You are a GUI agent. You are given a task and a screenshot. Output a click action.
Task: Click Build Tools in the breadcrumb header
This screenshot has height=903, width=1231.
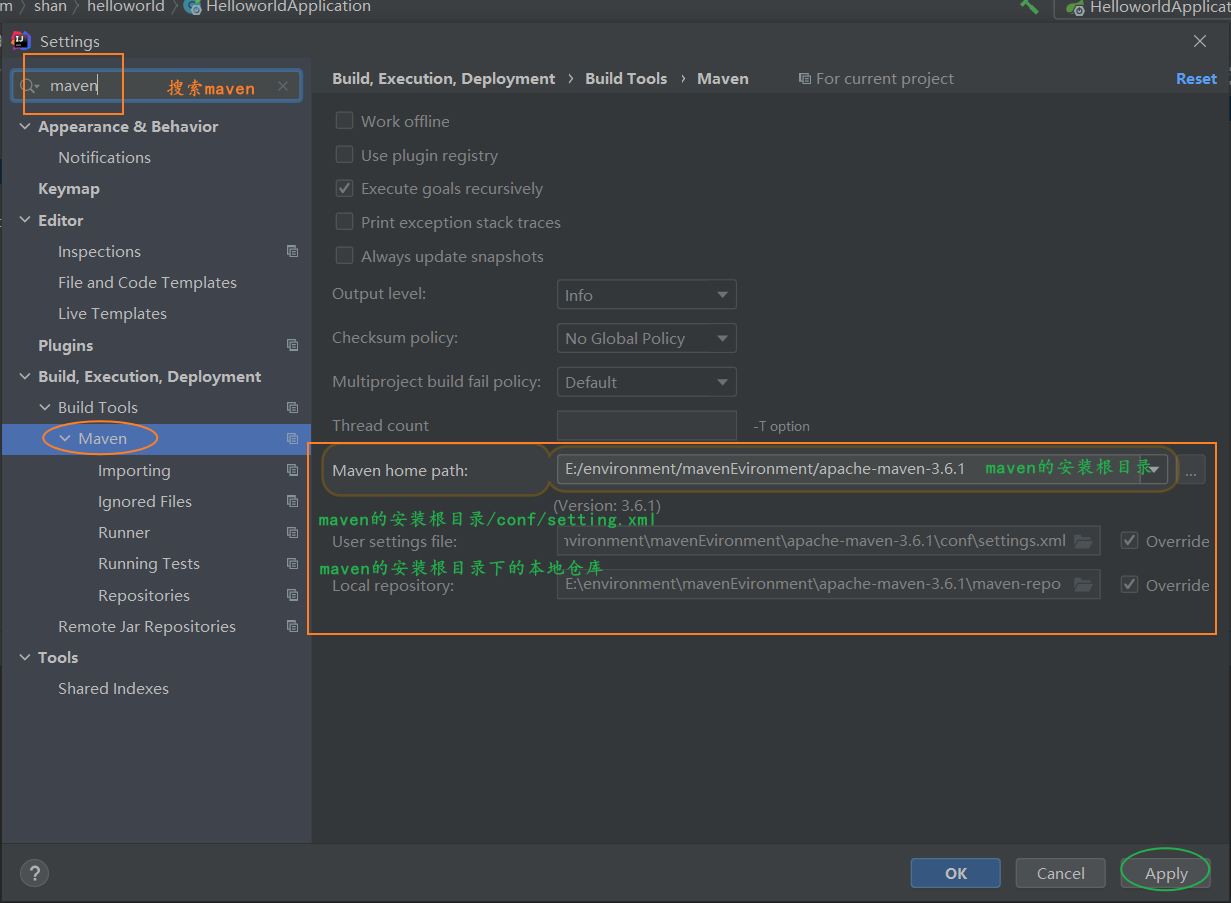[x=626, y=78]
